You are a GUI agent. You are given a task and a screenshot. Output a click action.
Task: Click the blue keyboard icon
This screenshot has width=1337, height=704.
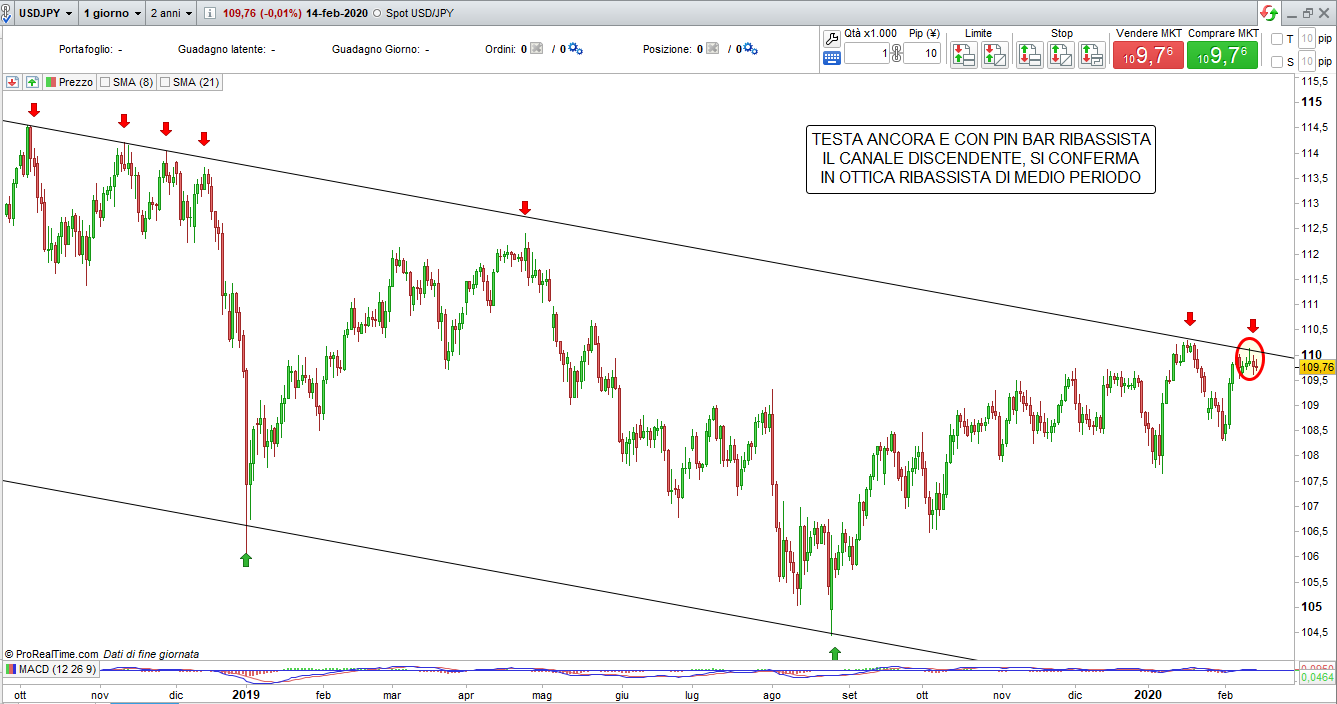pyautogui.click(x=831, y=58)
